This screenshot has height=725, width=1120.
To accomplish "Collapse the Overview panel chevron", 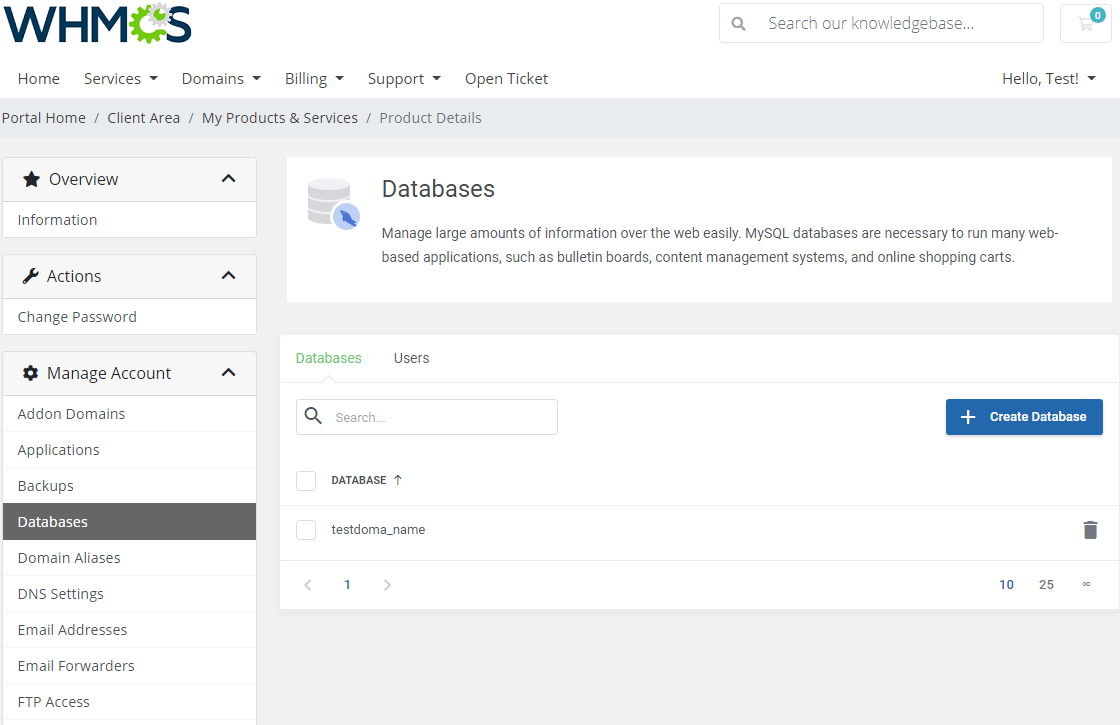I will (229, 179).
